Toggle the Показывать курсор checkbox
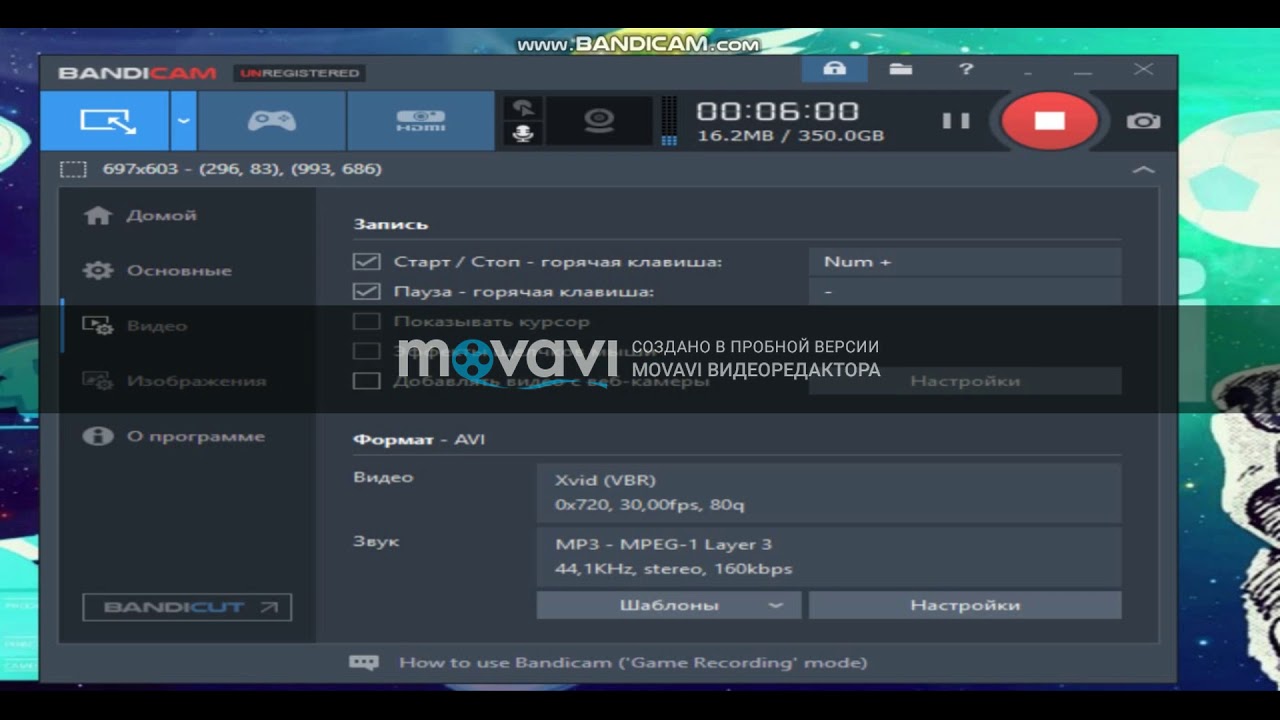 point(367,322)
